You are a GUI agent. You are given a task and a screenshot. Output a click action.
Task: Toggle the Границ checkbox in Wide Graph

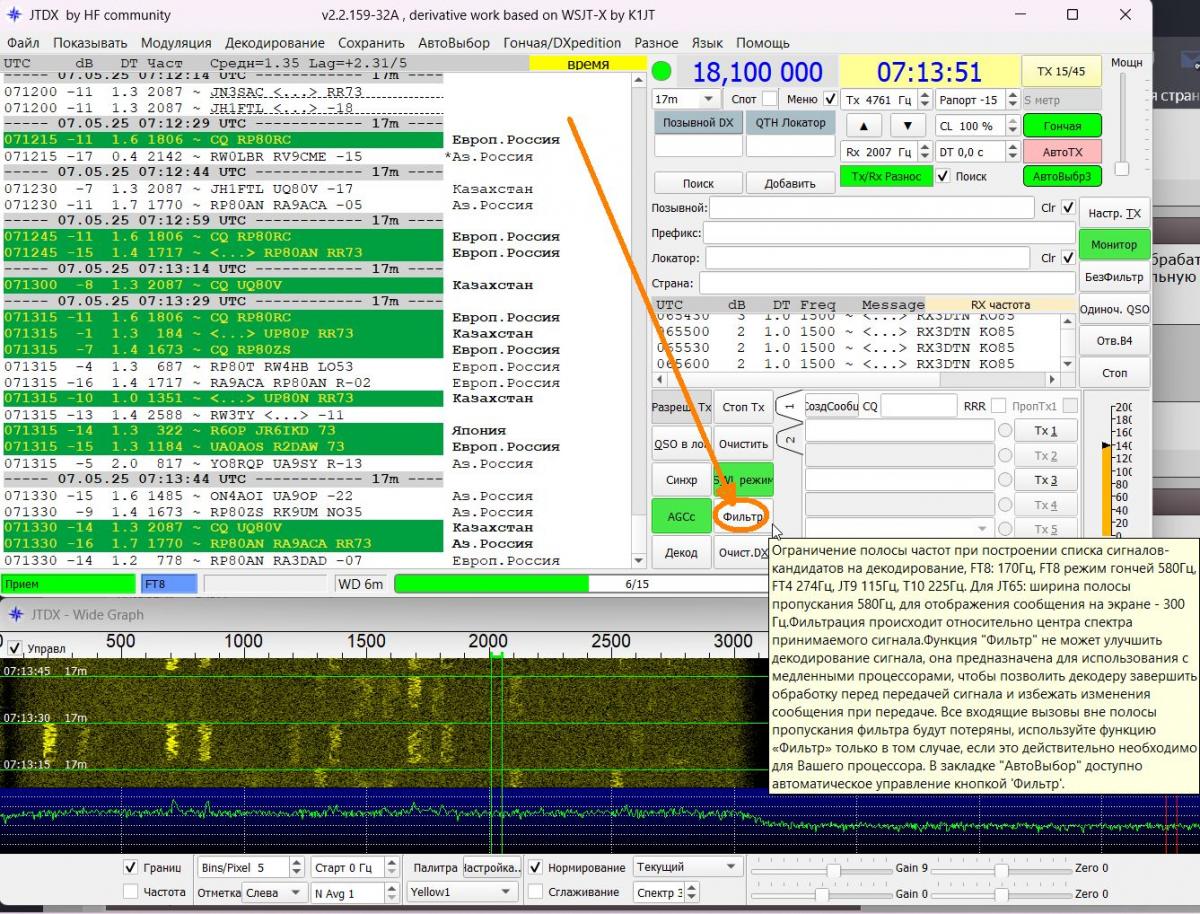[x=130, y=867]
